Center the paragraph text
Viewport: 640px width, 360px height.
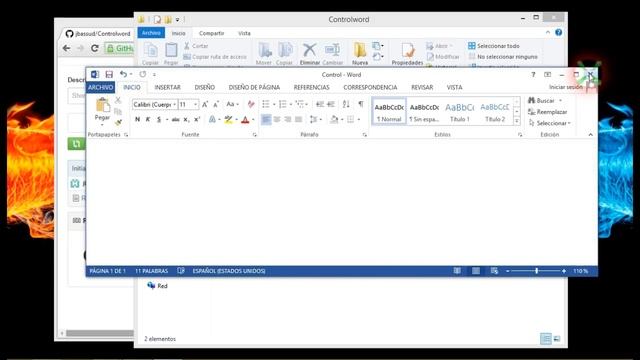pos(277,119)
